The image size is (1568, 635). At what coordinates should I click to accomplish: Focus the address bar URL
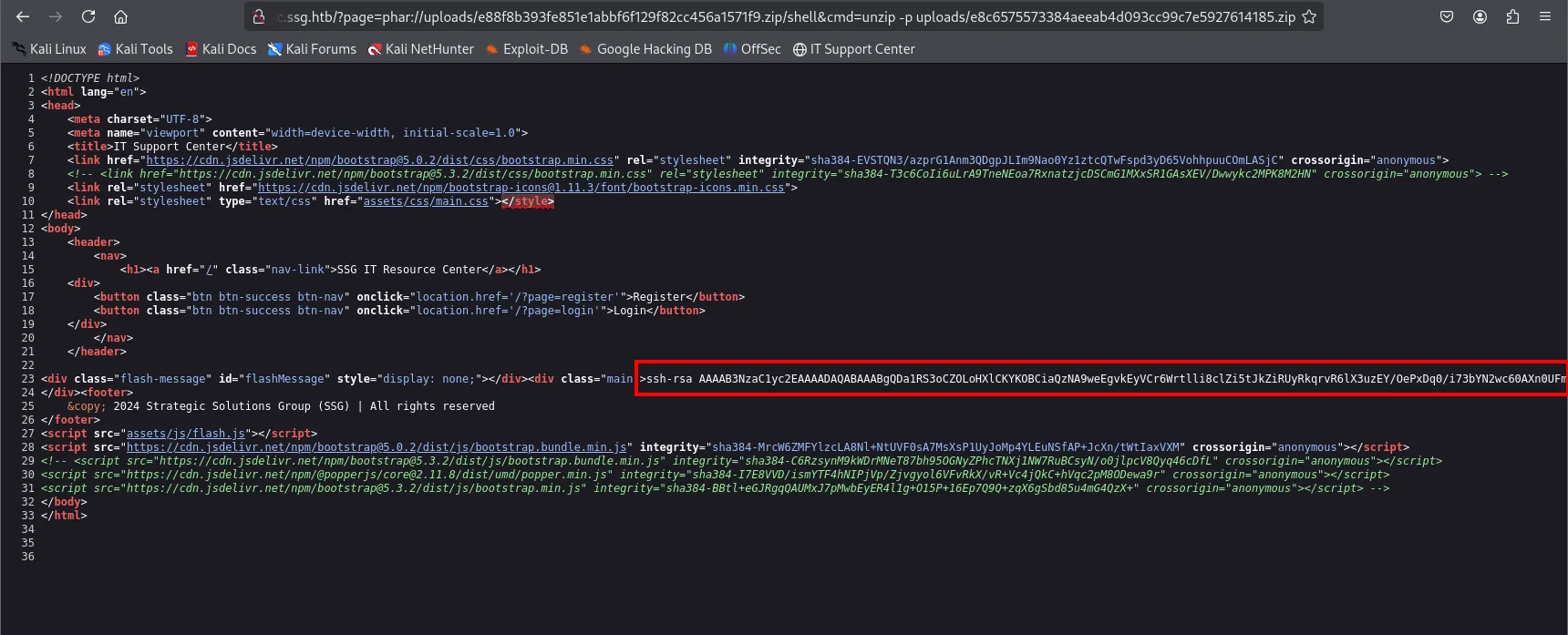[x=784, y=16]
